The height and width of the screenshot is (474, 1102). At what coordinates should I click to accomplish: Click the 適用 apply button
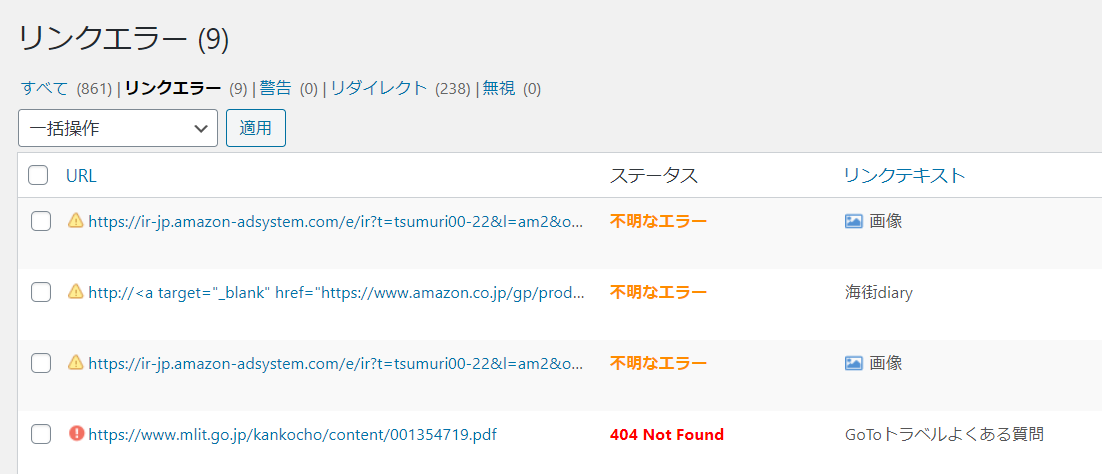tap(256, 128)
